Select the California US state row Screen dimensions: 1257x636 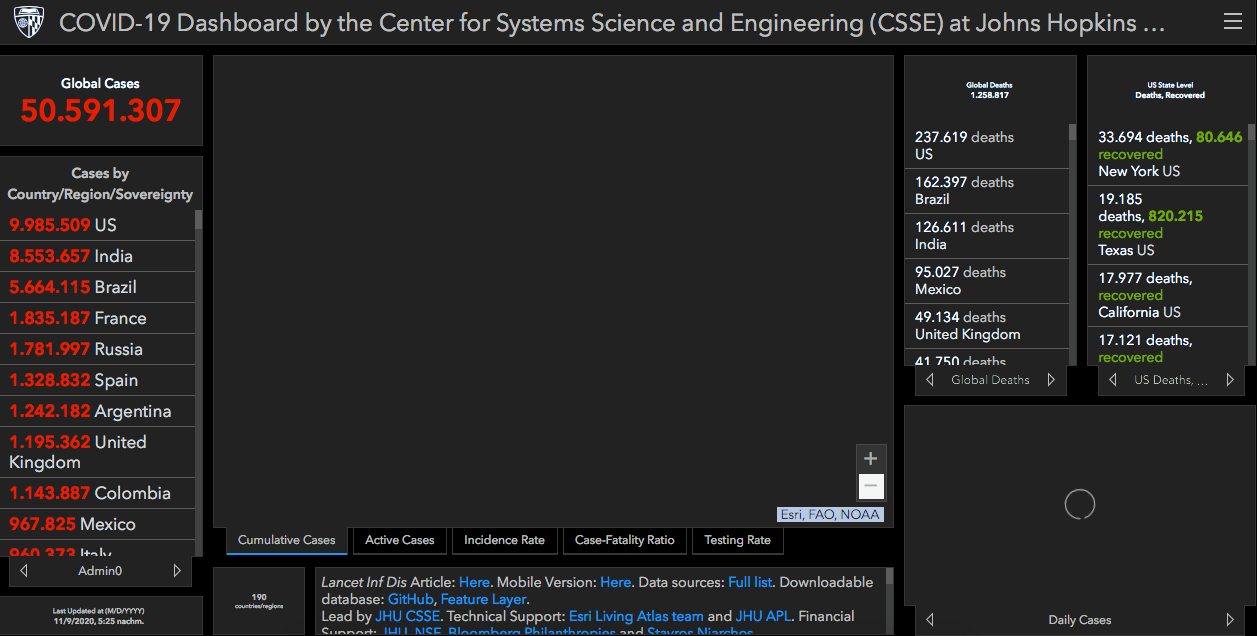[1168, 295]
